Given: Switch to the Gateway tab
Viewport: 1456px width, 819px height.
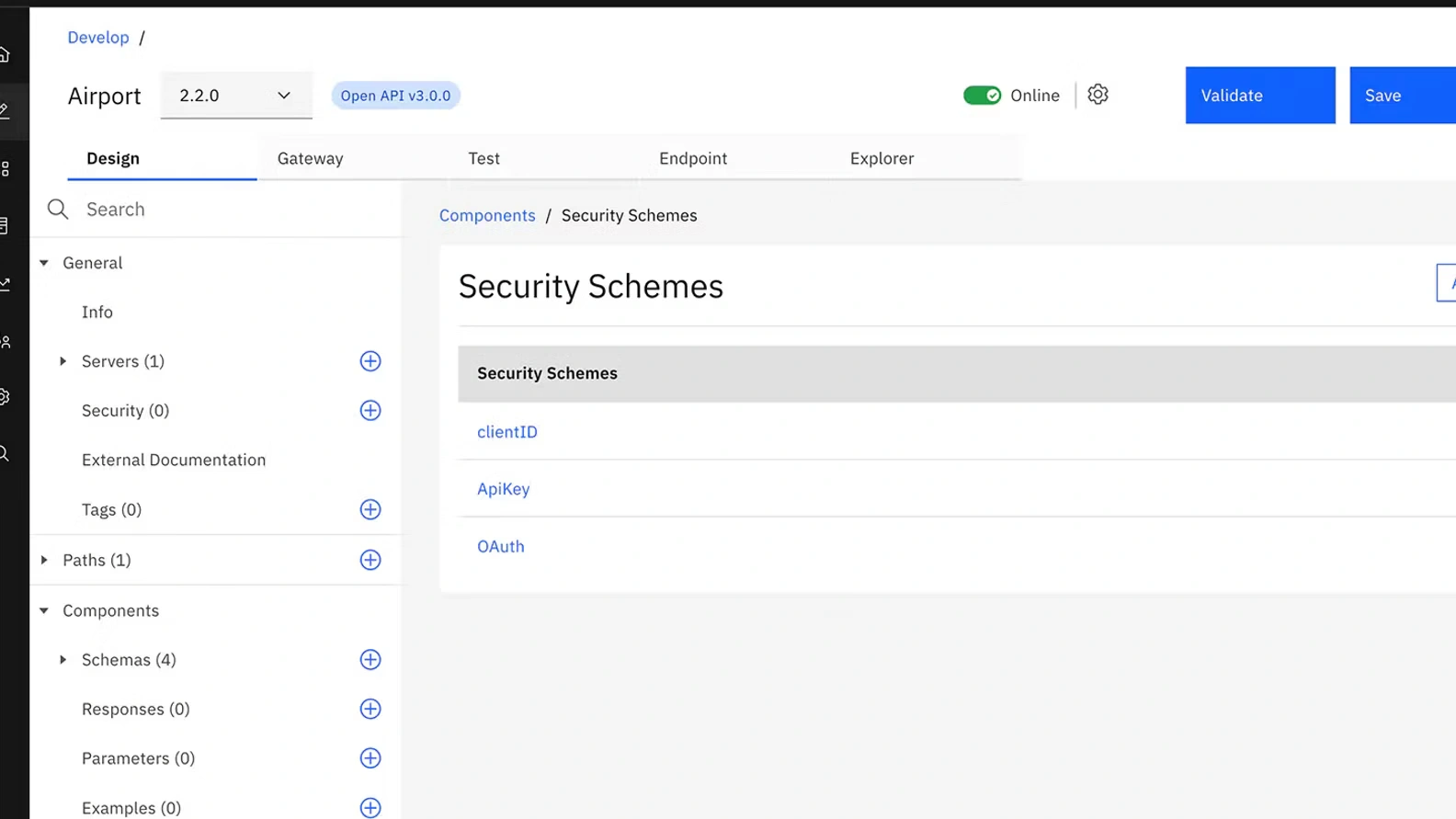Looking at the screenshot, I should (311, 158).
